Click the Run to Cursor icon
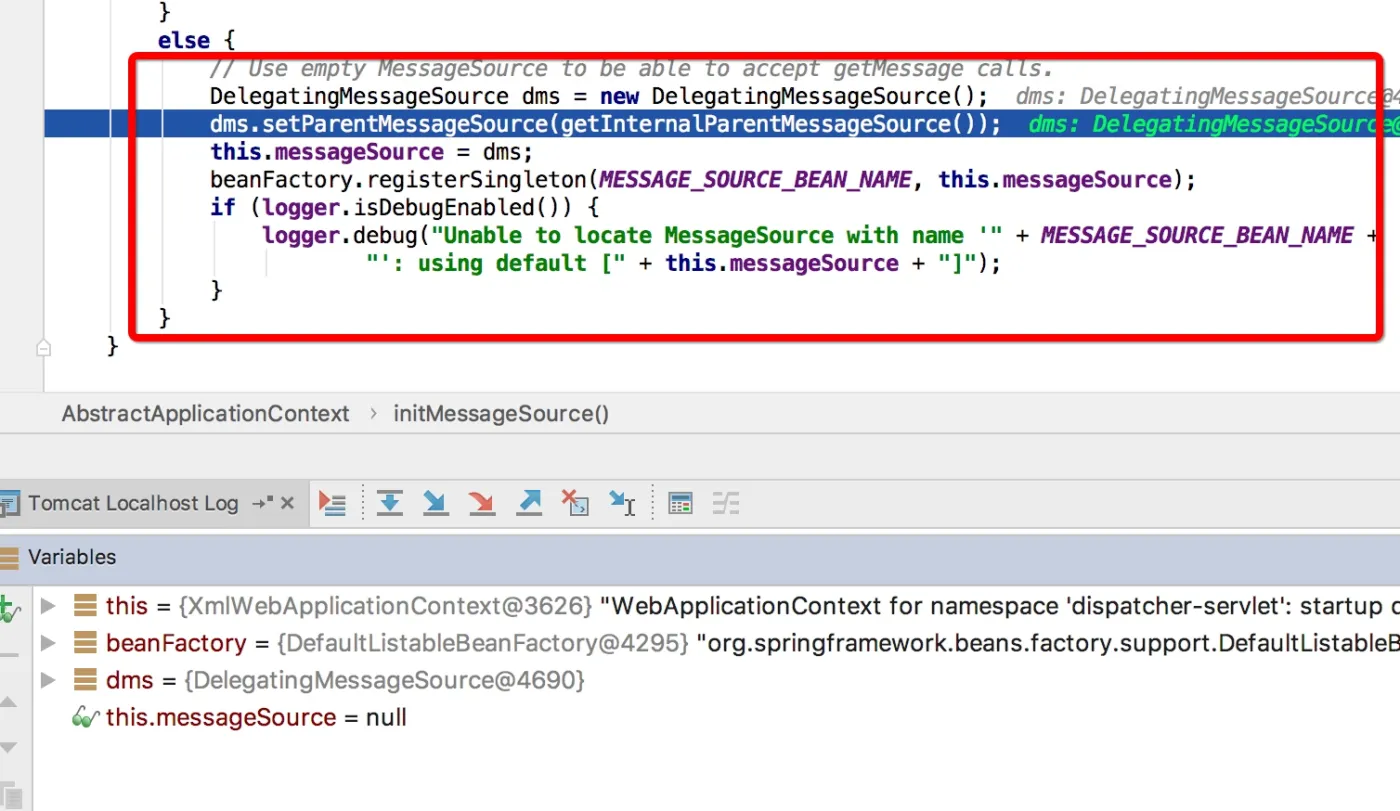The image size is (1400, 811). point(622,503)
